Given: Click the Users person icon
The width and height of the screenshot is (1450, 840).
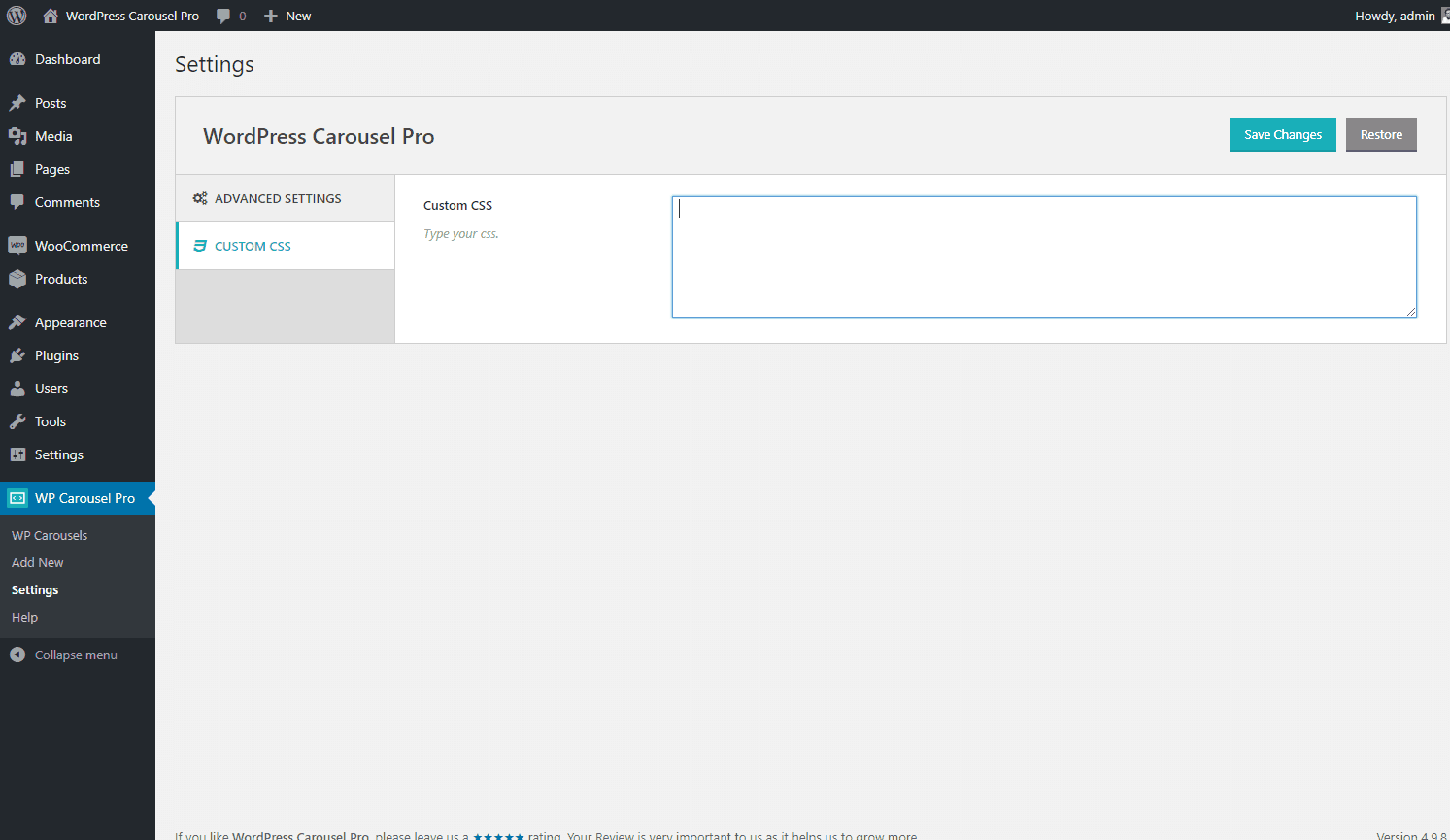Looking at the screenshot, I should (x=17, y=388).
